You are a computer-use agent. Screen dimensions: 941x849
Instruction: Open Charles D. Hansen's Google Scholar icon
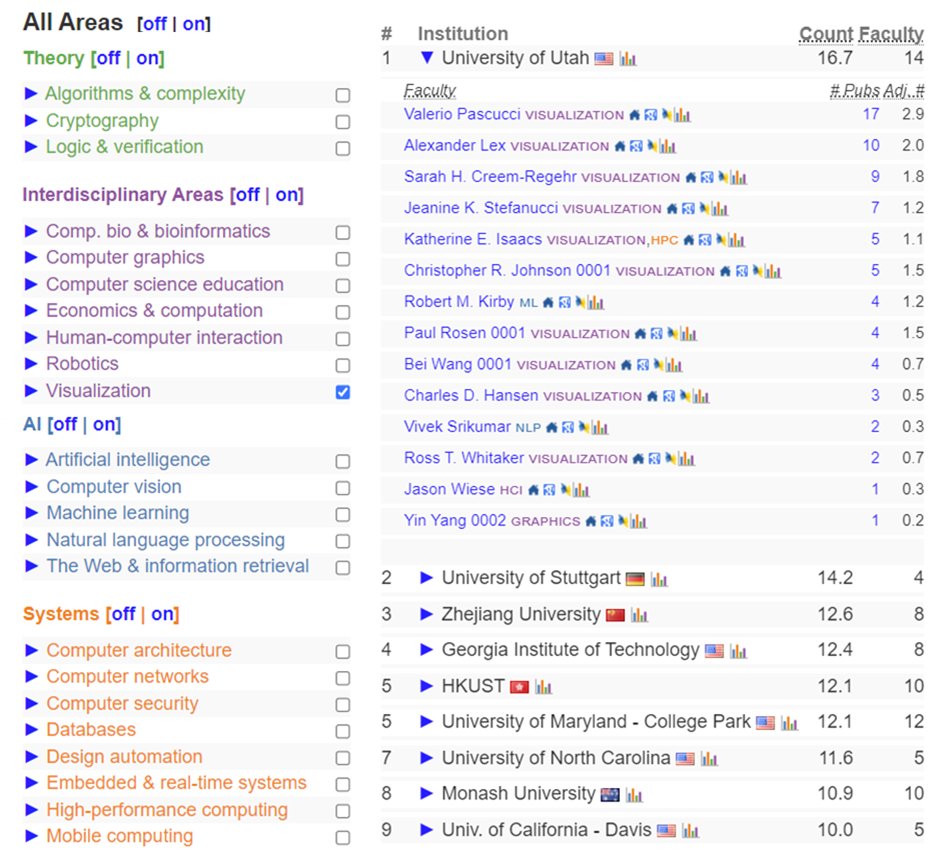tap(669, 396)
